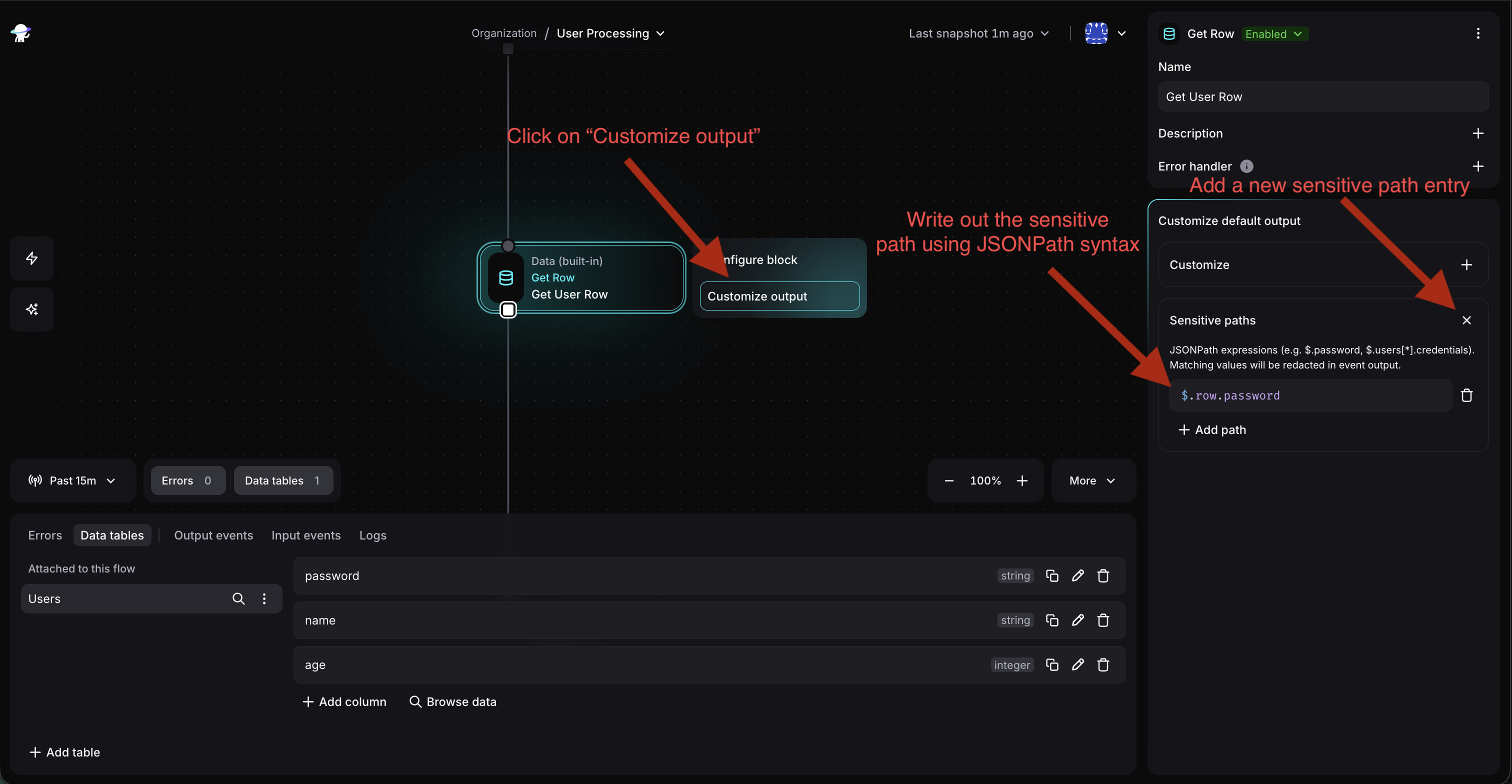The image size is (1512, 784).
Task: Switch to the Logs tab
Action: coord(372,535)
